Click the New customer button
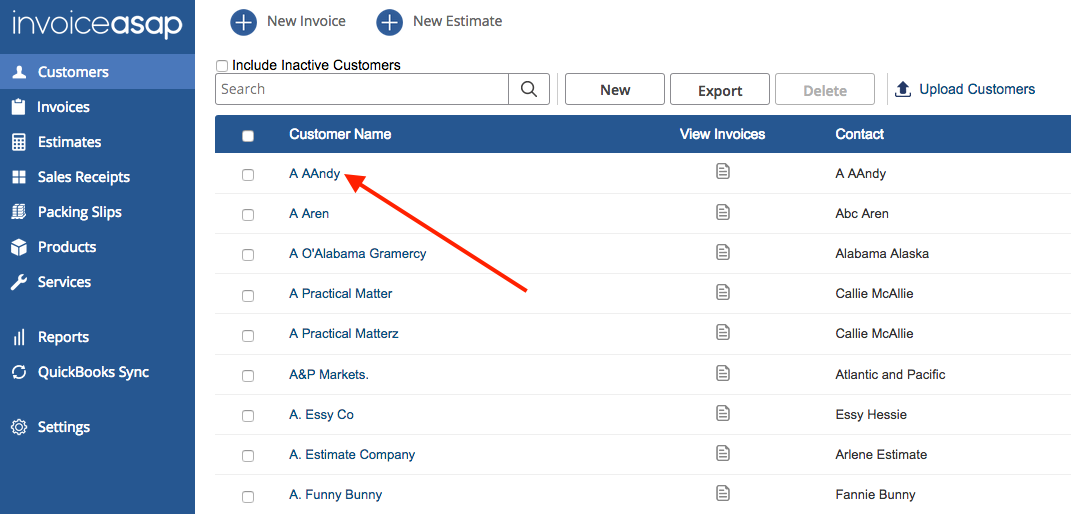 614,89
